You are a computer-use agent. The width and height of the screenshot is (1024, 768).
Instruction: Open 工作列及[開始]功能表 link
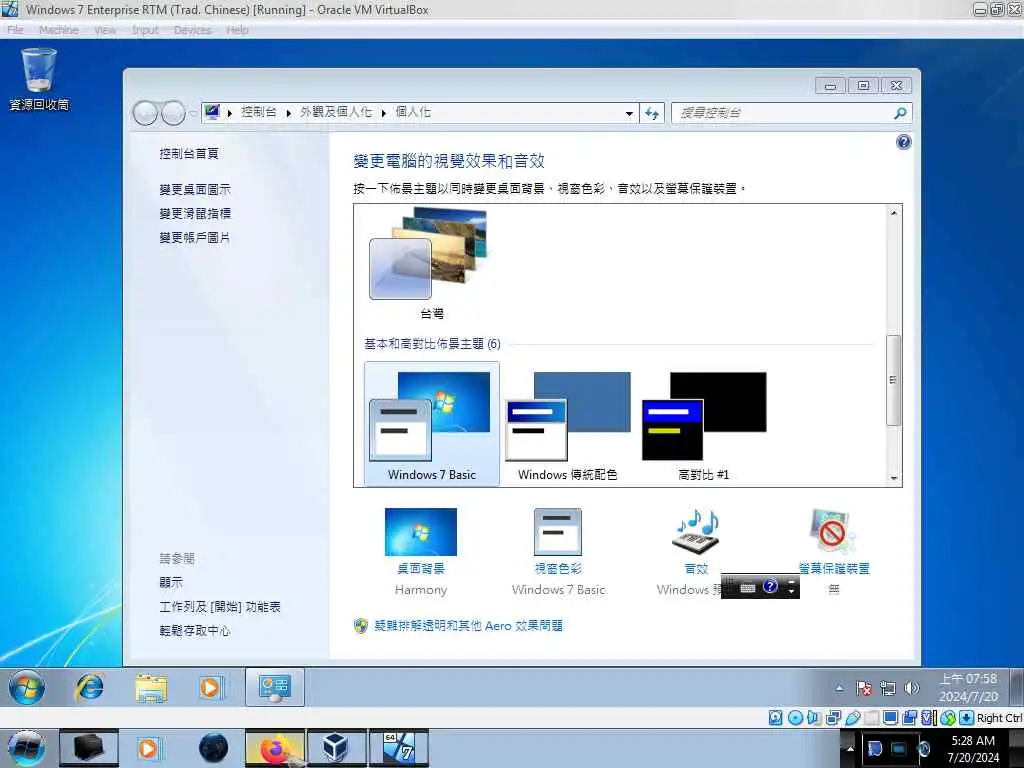pos(220,607)
